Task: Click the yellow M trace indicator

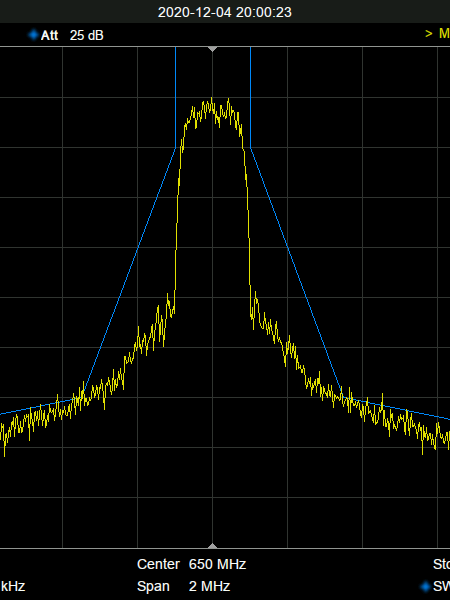Action: tap(444, 34)
